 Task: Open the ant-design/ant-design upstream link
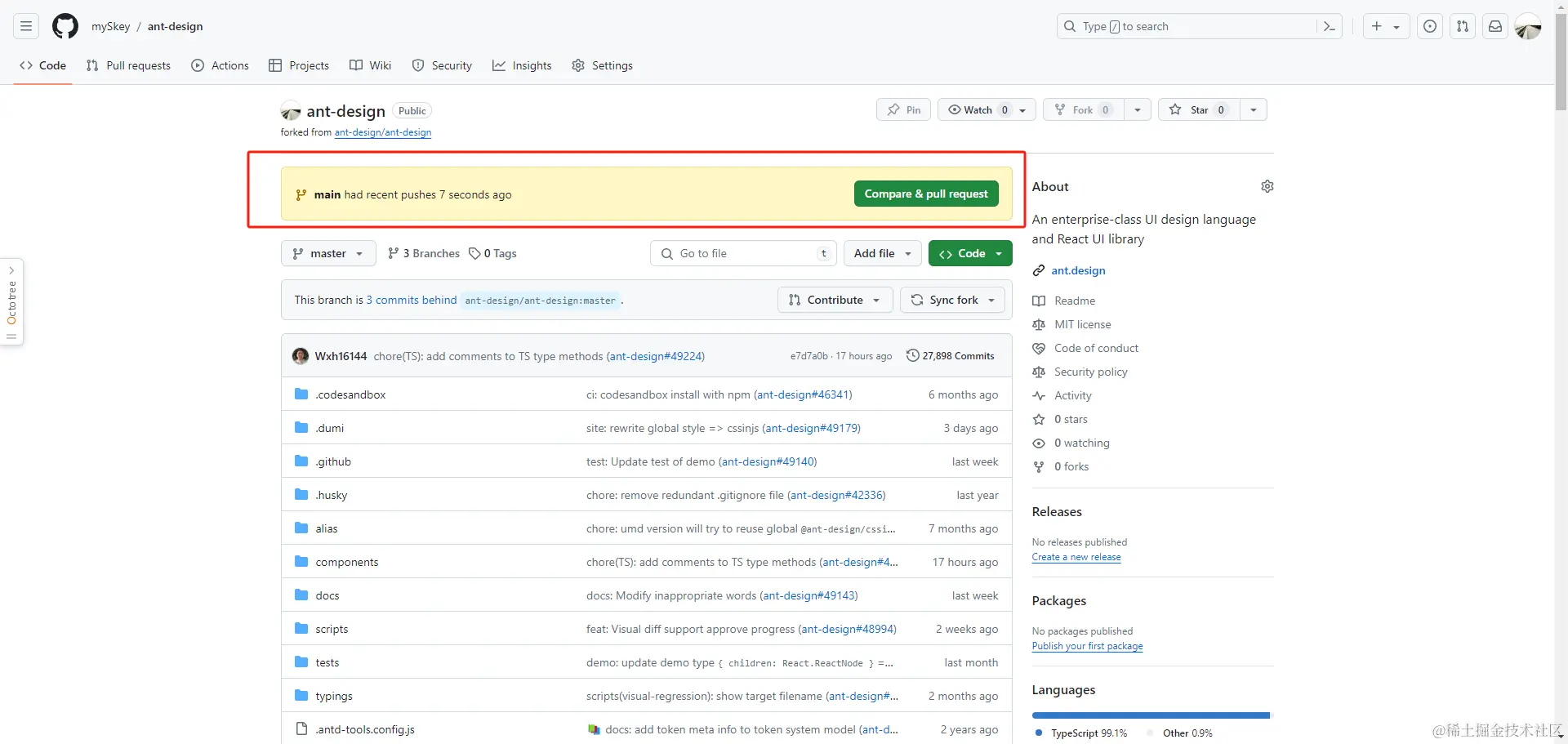tap(383, 132)
